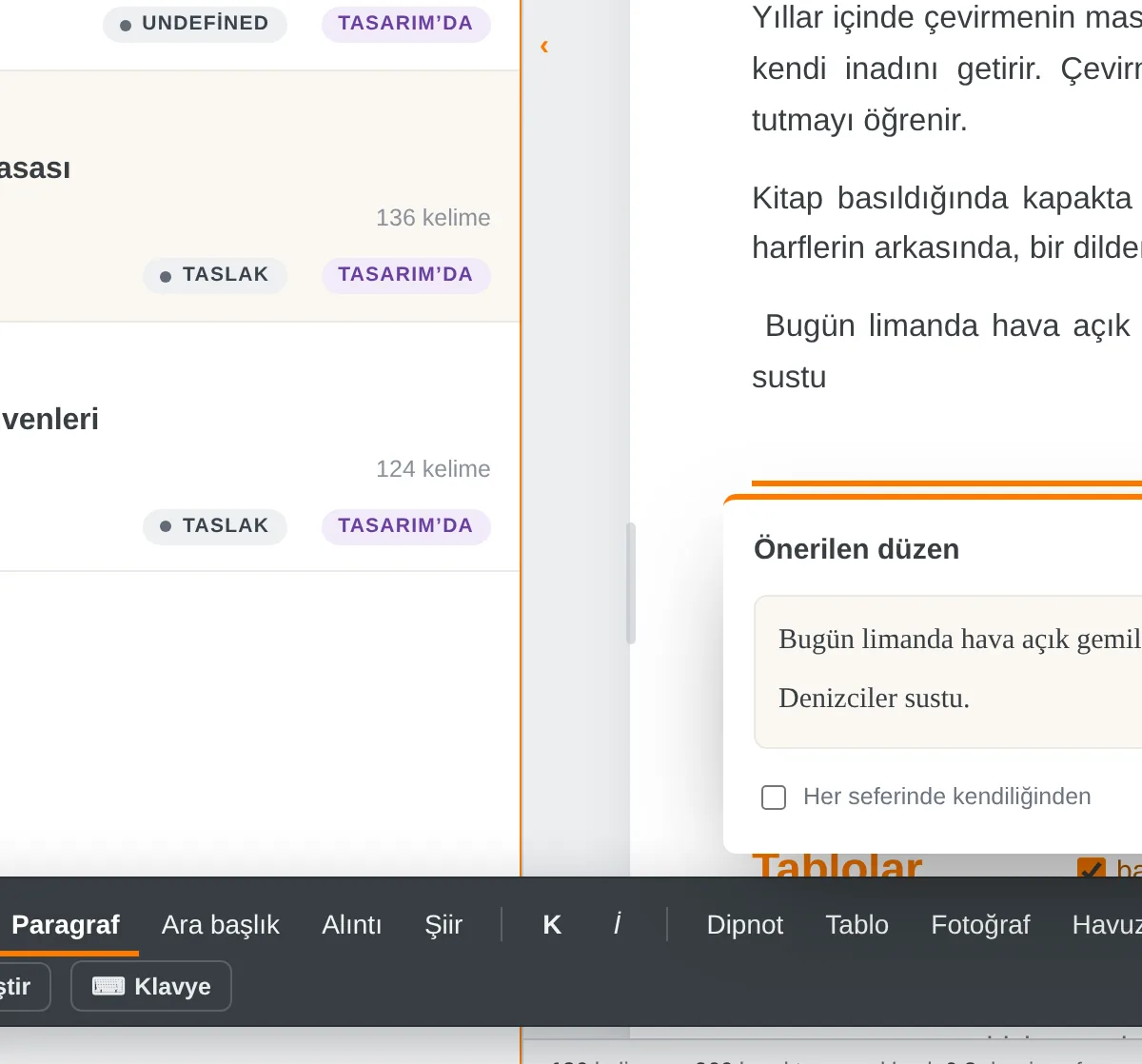Click TASARIM'DA badge beside UNDEFİNED
1142x1064 pixels.
(405, 23)
